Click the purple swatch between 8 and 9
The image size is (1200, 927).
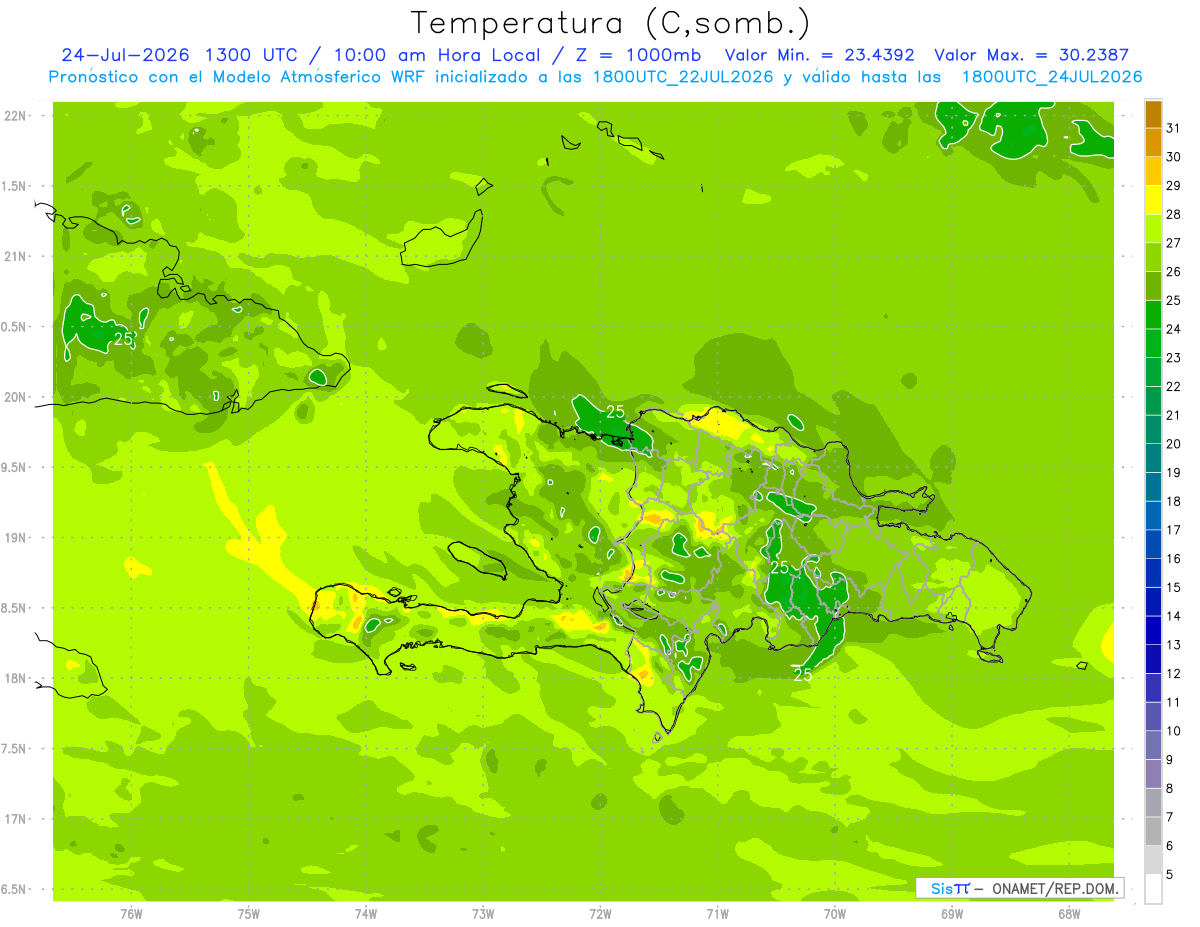click(x=1153, y=774)
